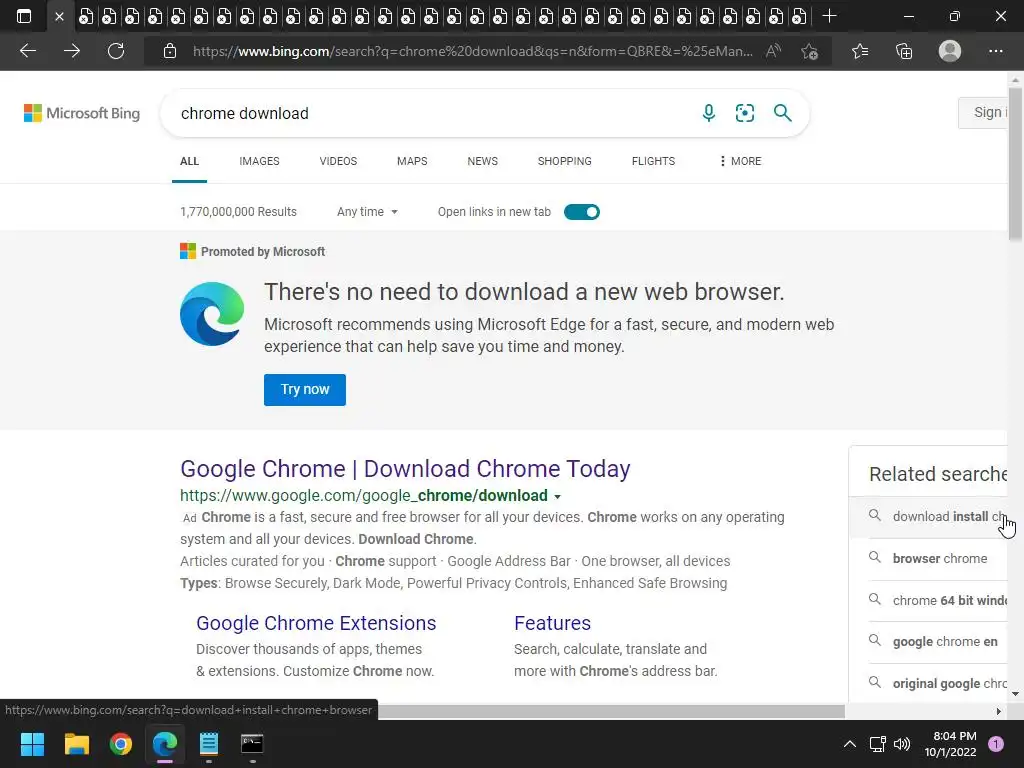Viewport: 1024px width, 768px height.
Task: Select related search 'download install chrome'
Action: point(929,517)
